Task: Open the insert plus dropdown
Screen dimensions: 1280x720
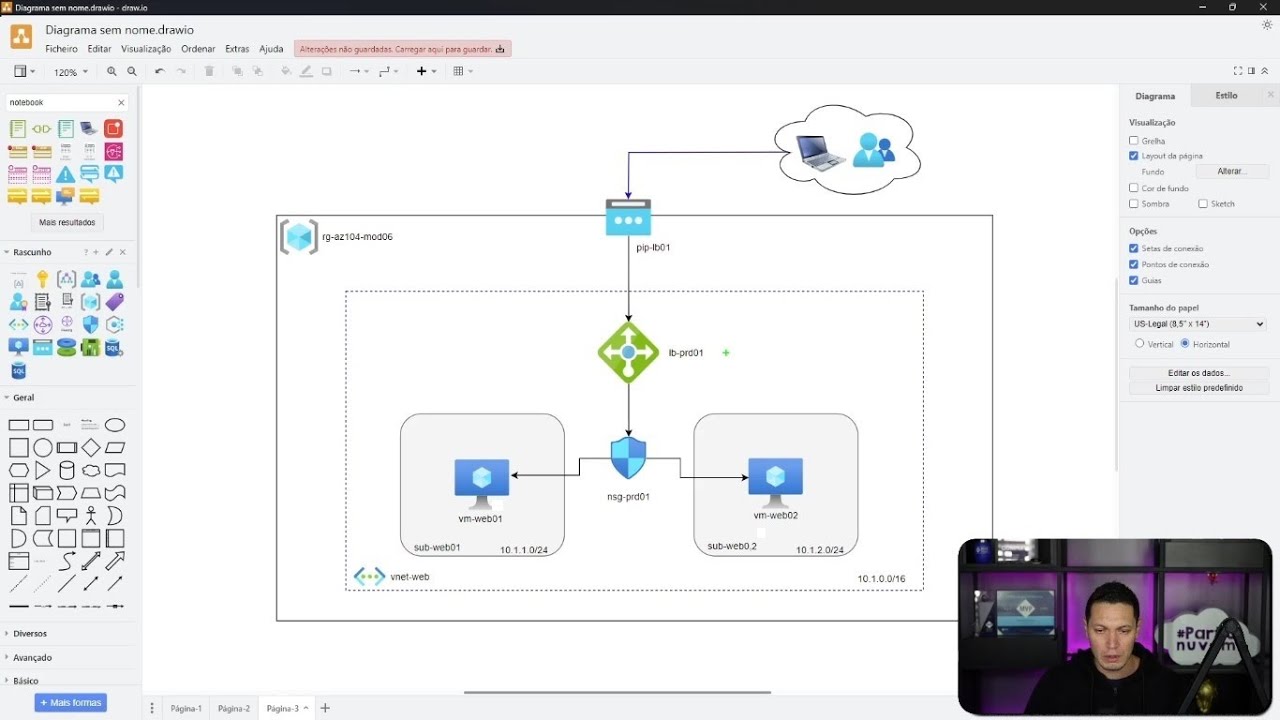Action: coord(426,72)
